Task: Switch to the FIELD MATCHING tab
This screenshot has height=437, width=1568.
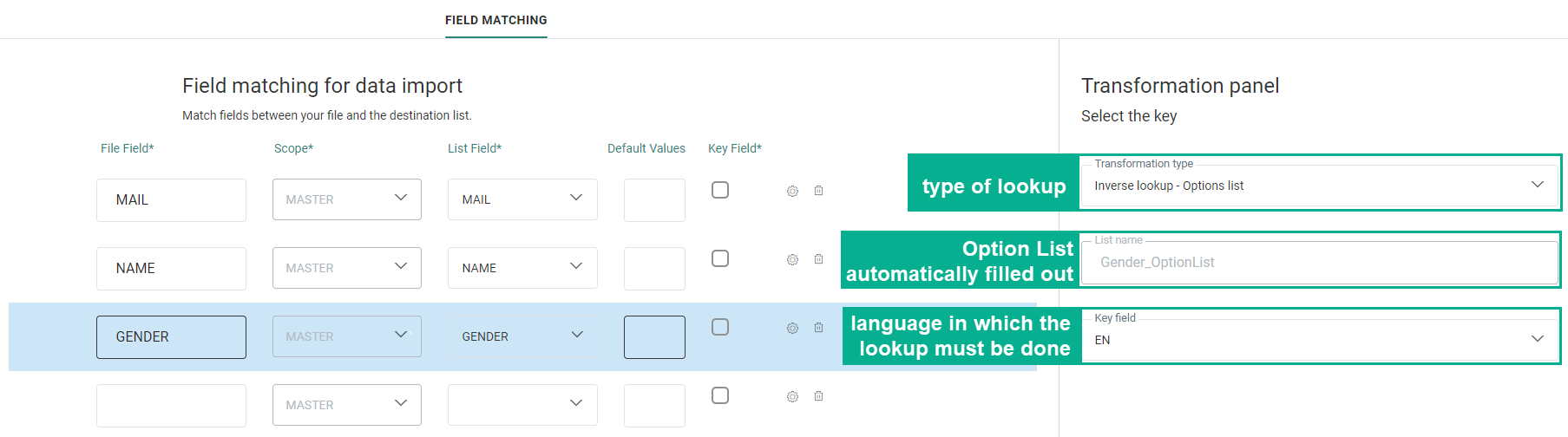Action: [x=496, y=20]
